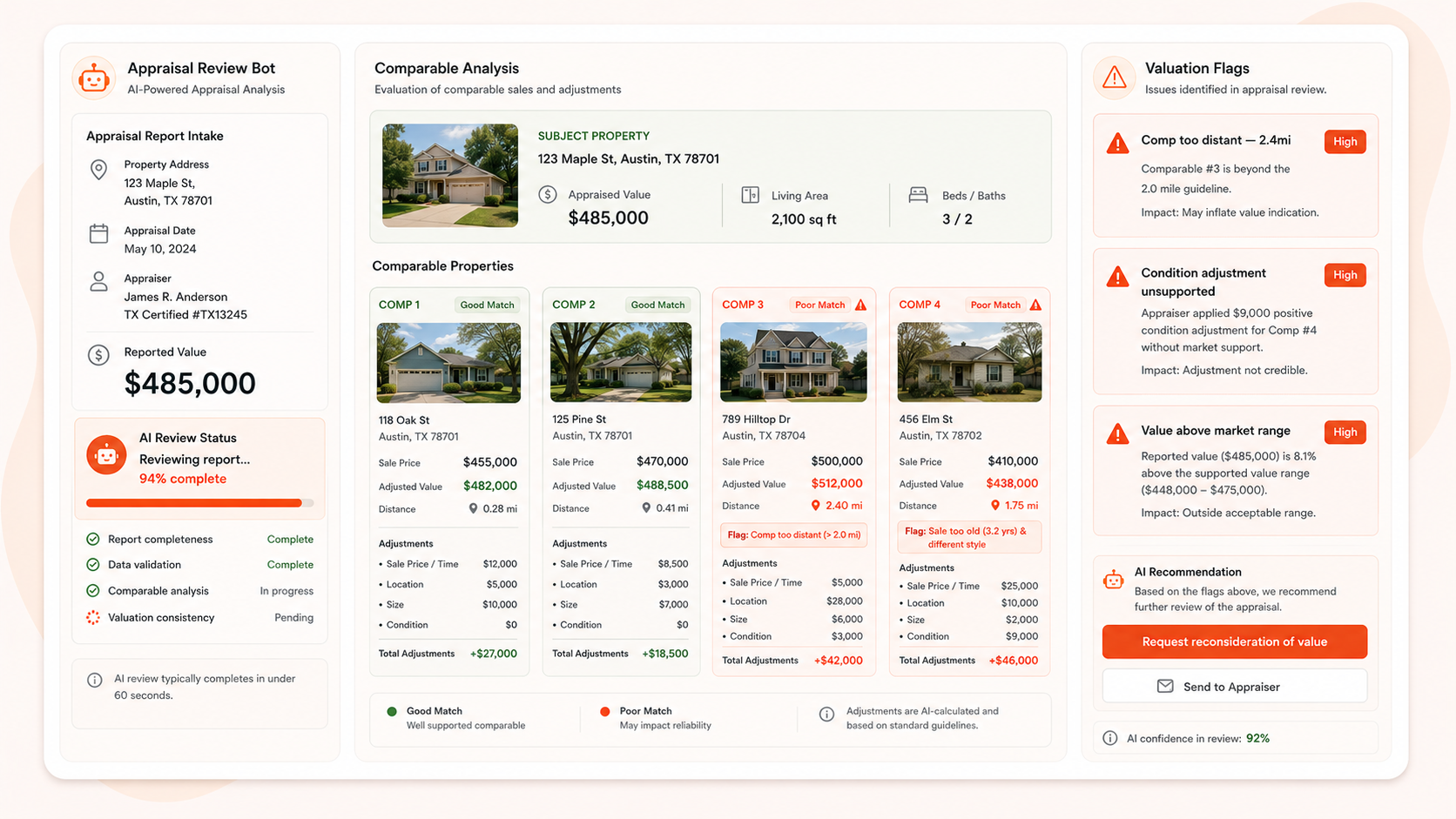Image resolution: width=1456 pixels, height=819 pixels.
Task: Click the Comp 4 warning triangle icon
Action: (x=1035, y=305)
